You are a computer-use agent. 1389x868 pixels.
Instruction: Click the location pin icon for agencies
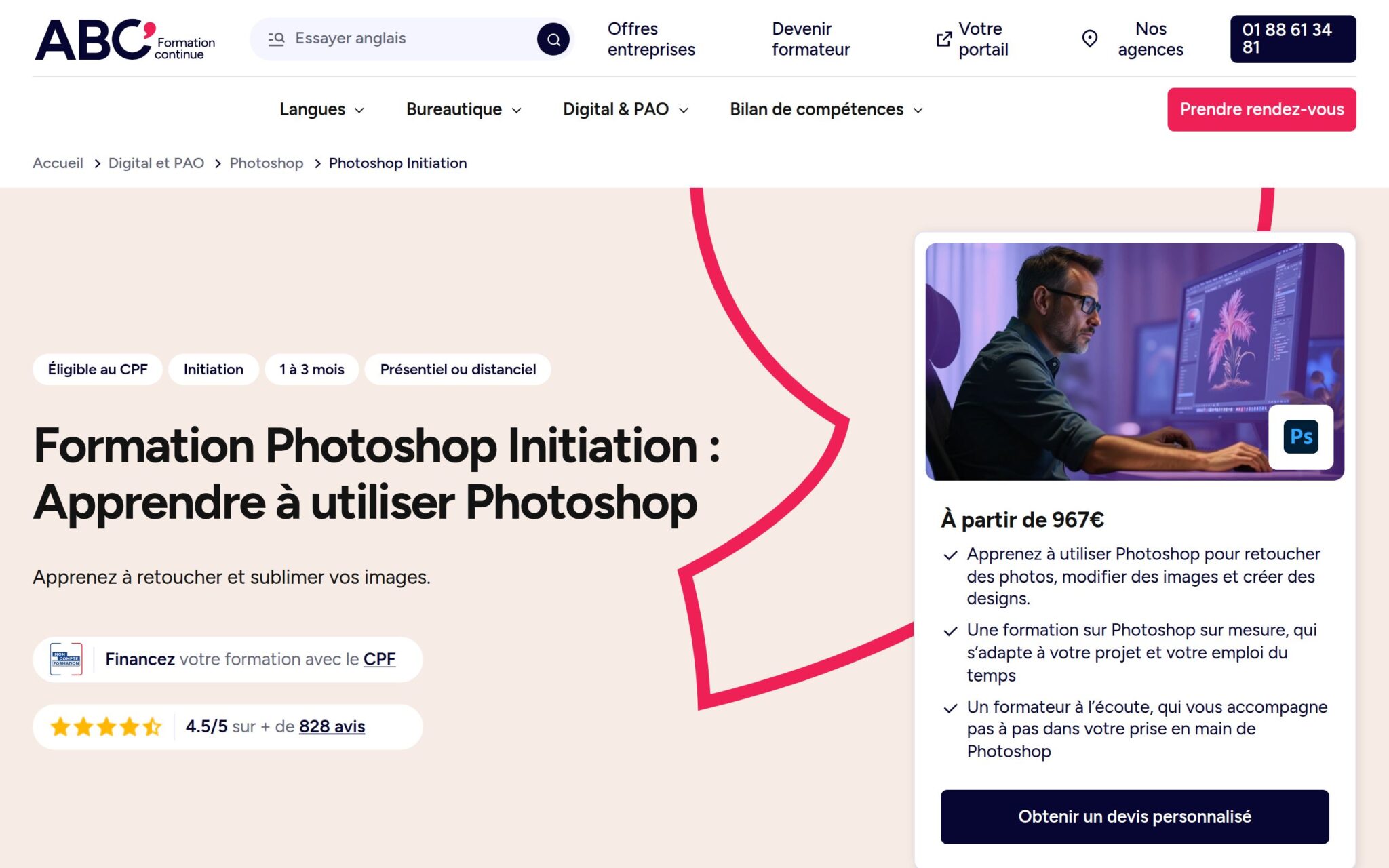(x=1089, y=39)
